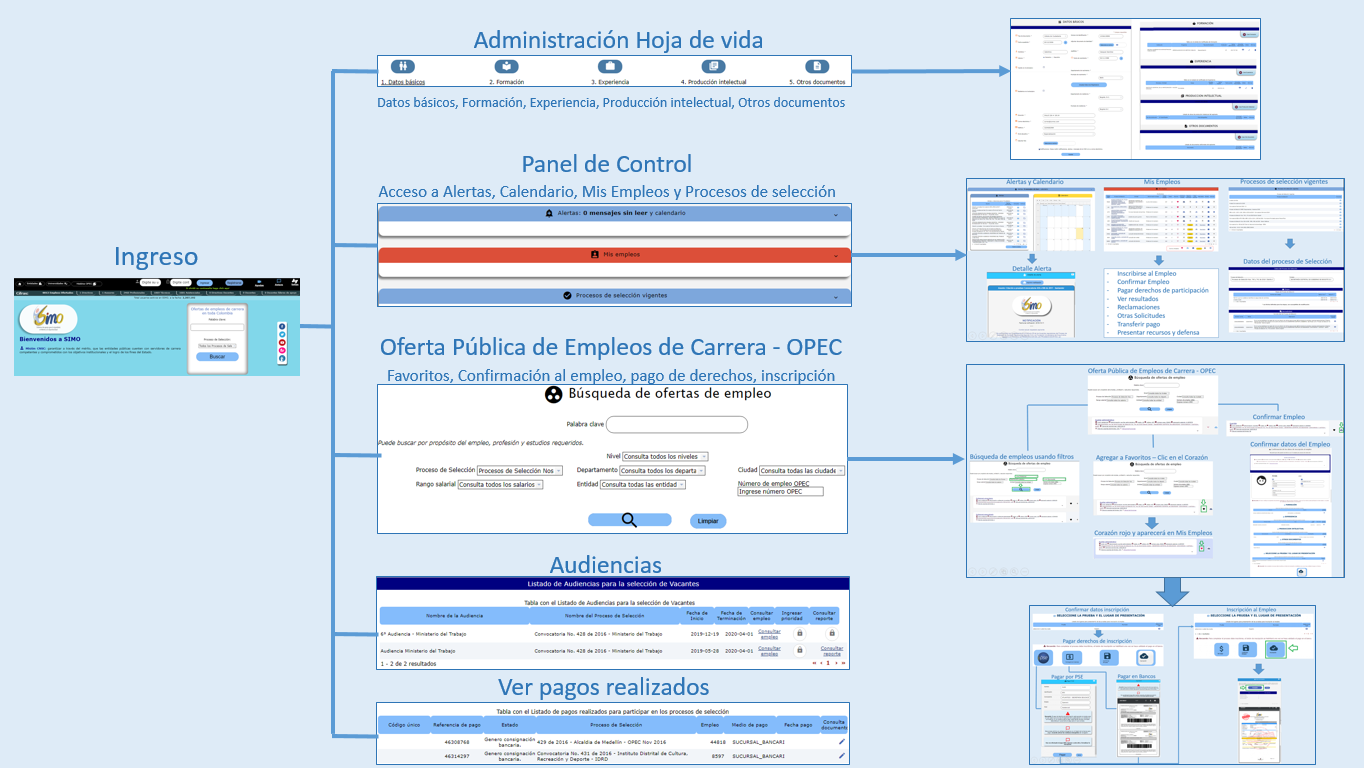Click the Facebook icon on the Ingreso page
The height and width of the screenshot is (768, 1364).
coord(283,327)
